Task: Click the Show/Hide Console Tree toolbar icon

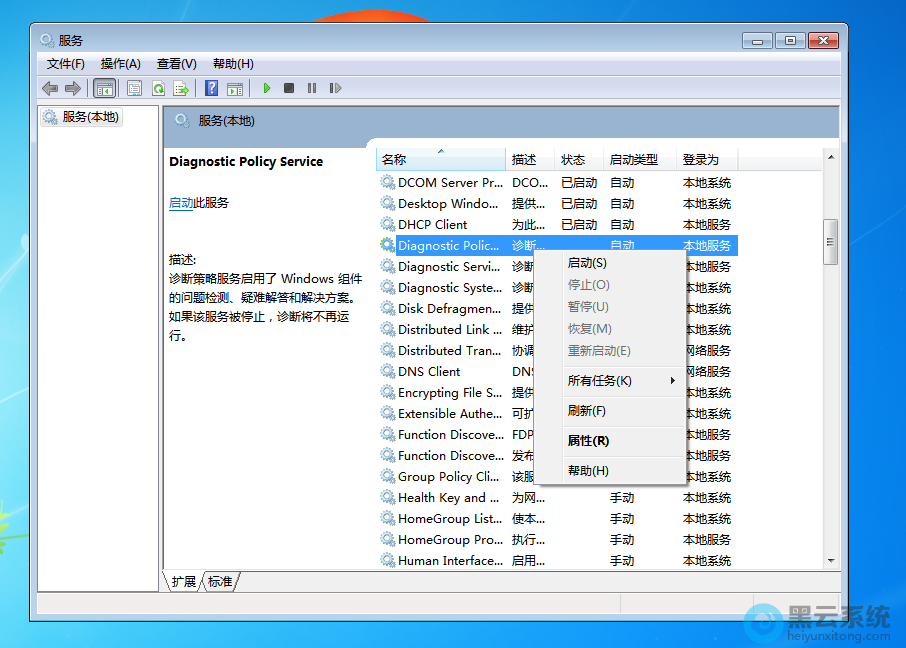Action: click(x=104, y=88)
